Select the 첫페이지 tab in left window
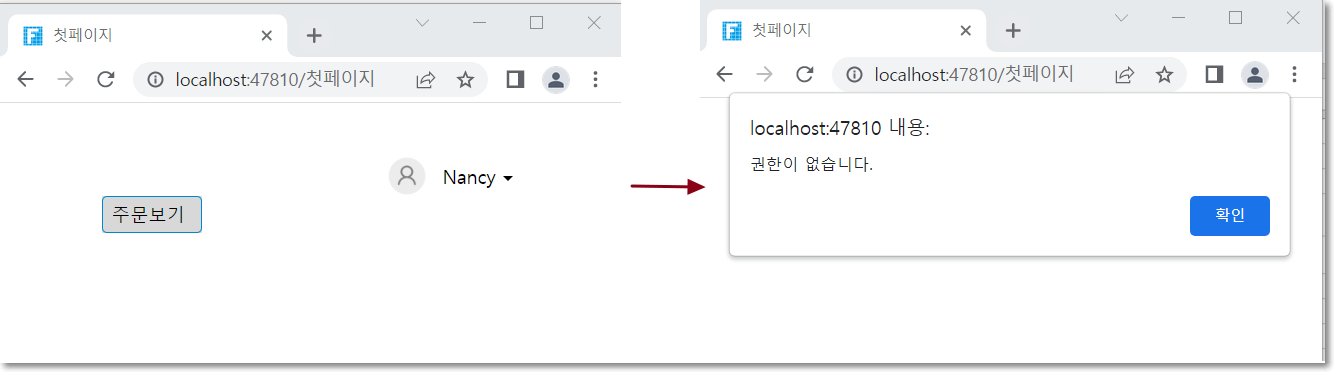This screenshot has height=372, width=1334. [149, 35]
